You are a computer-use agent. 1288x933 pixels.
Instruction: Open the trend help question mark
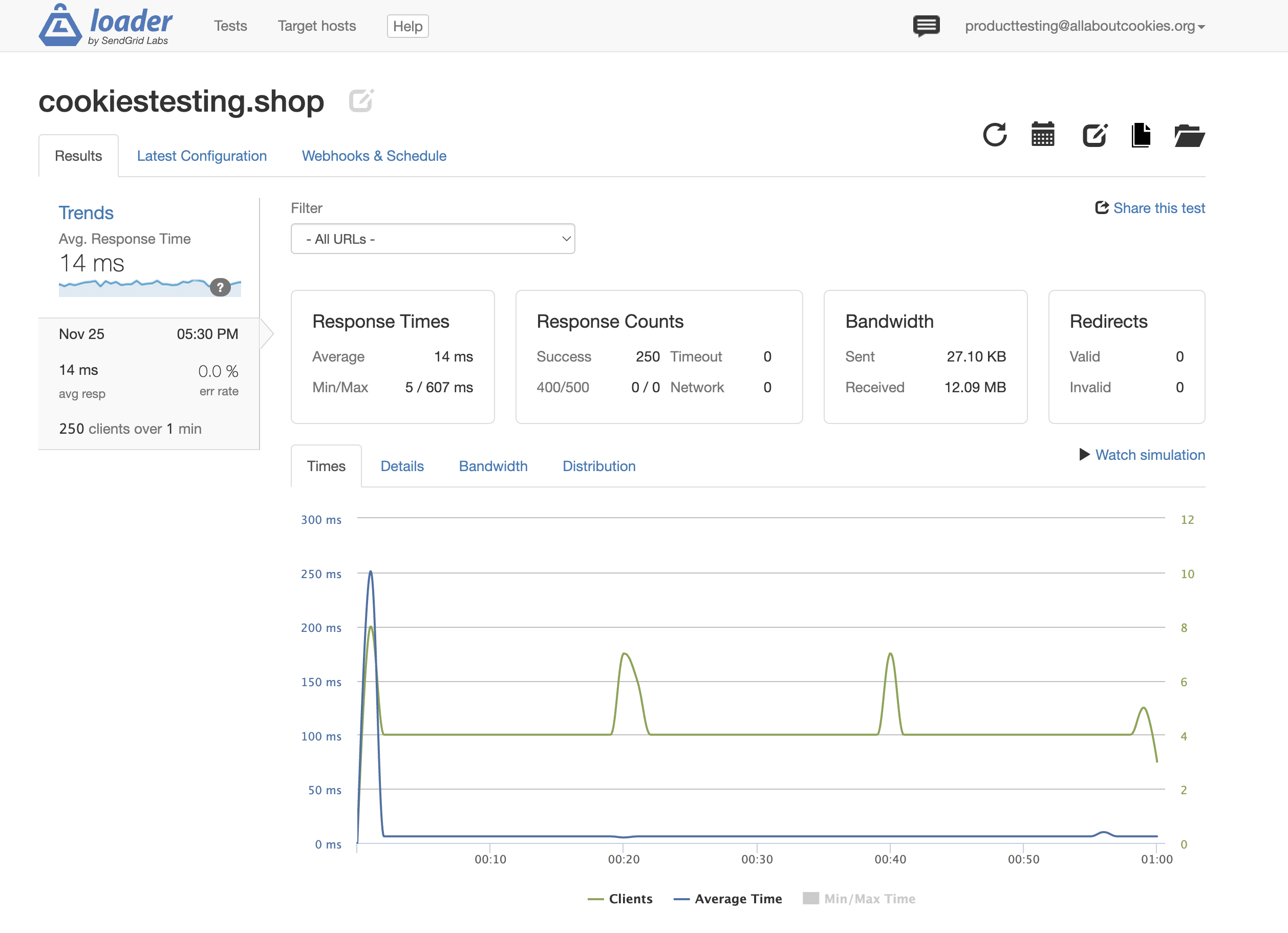(221, 287)
